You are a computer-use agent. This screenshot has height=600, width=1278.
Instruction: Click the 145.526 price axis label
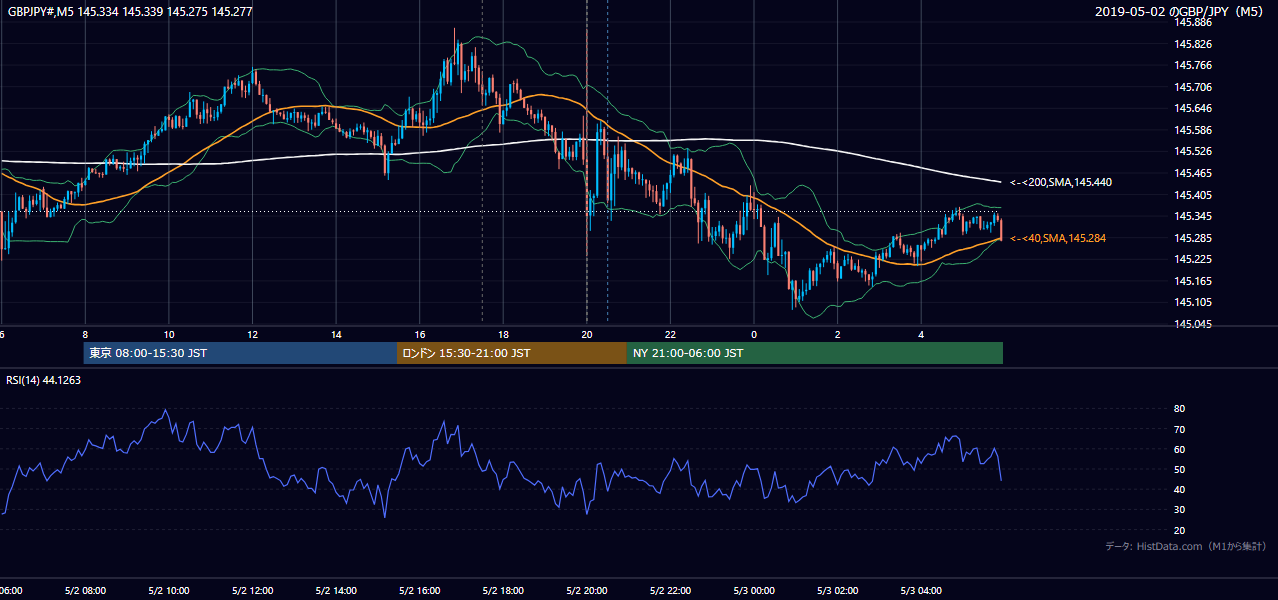tap(1192, 151)
